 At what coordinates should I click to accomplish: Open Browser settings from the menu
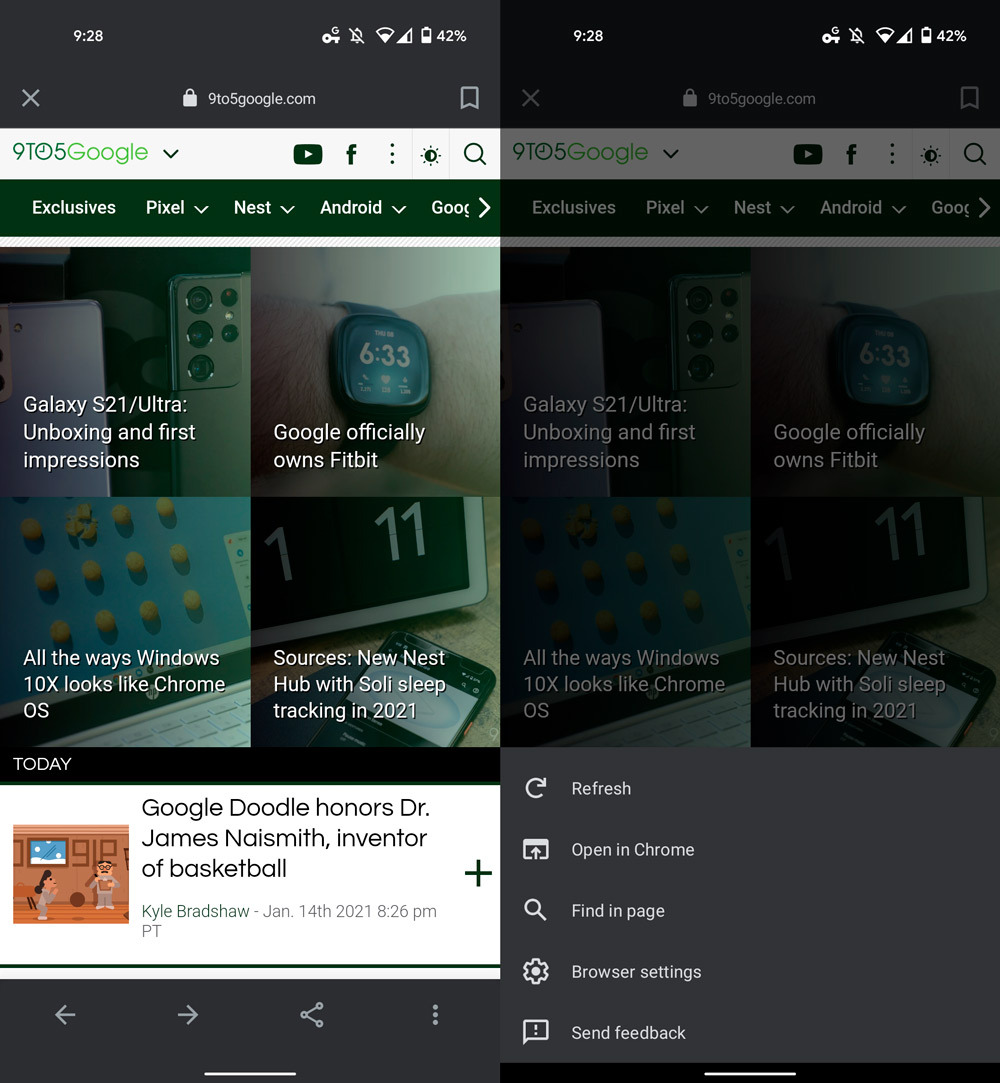pos(636,972)
